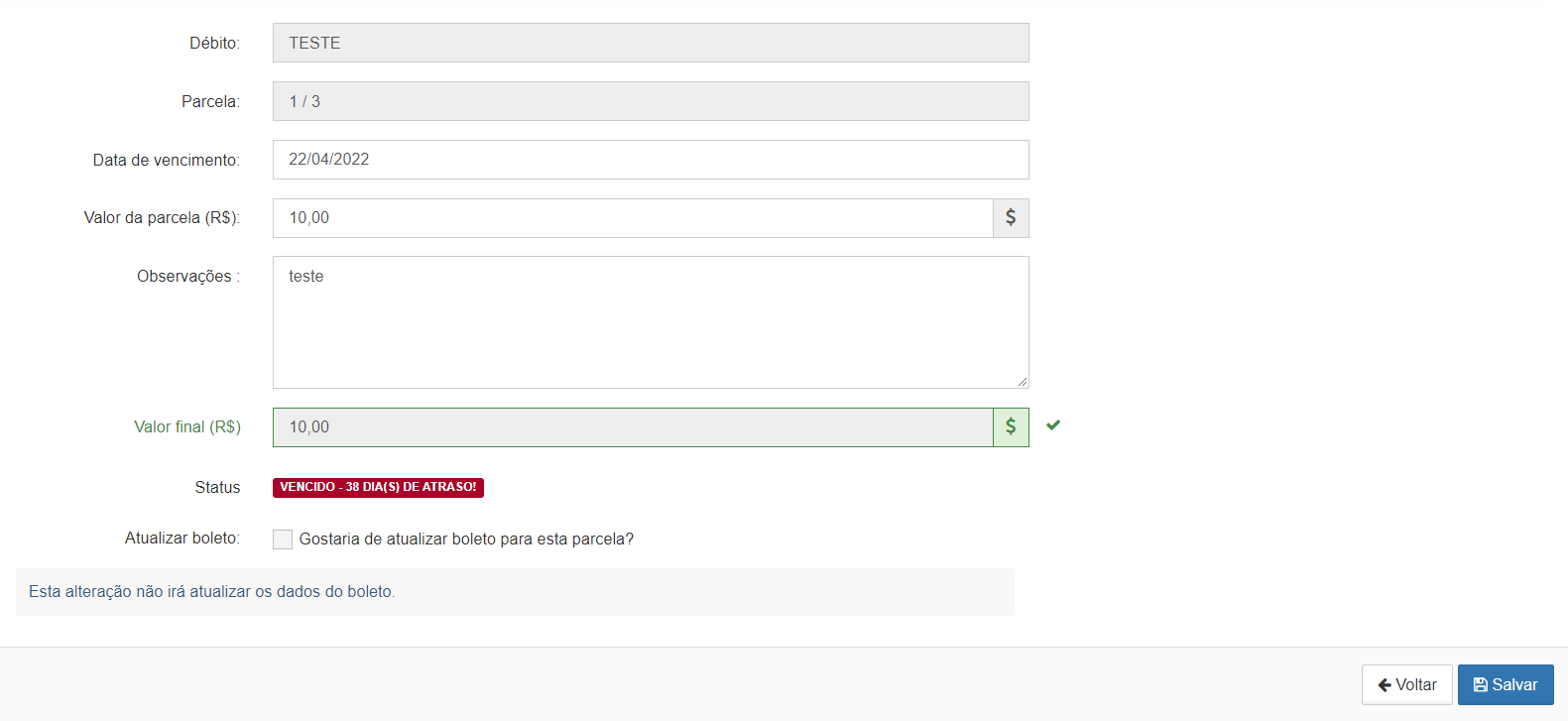Click the disabled Débito field showing TESTE
The image size is (1568, 721).
click(651, 43)
